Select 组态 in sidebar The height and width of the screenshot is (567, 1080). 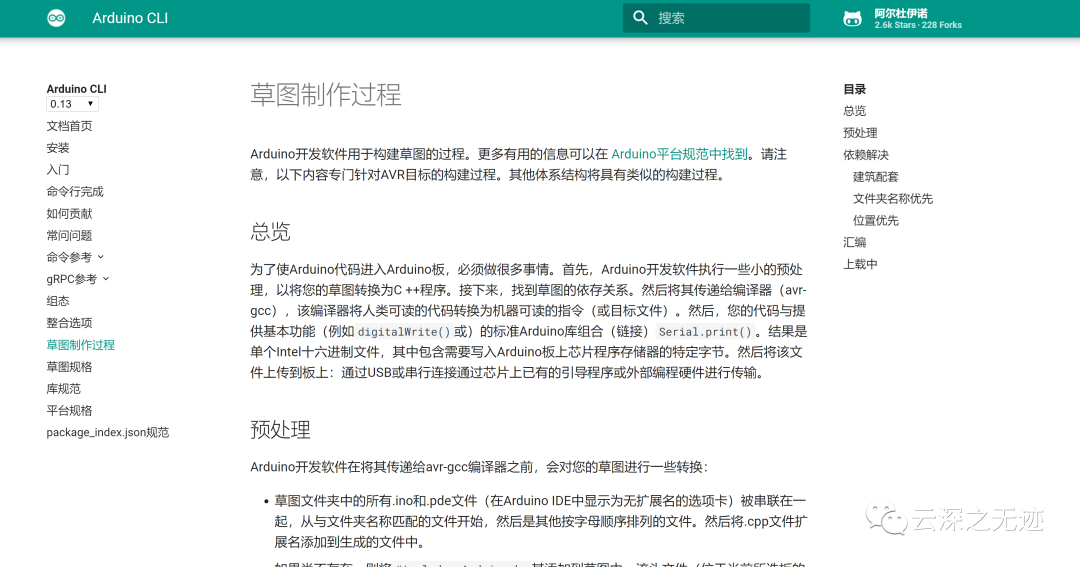coord(58,301)
